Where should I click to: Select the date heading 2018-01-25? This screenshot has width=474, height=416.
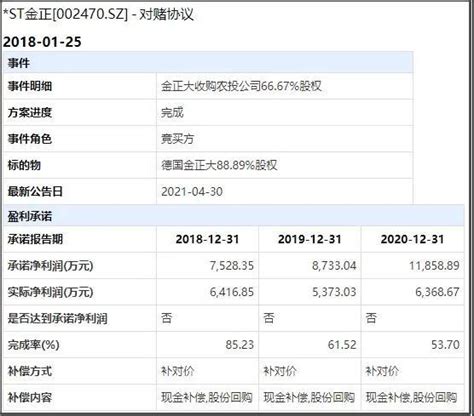pos(42,42)
